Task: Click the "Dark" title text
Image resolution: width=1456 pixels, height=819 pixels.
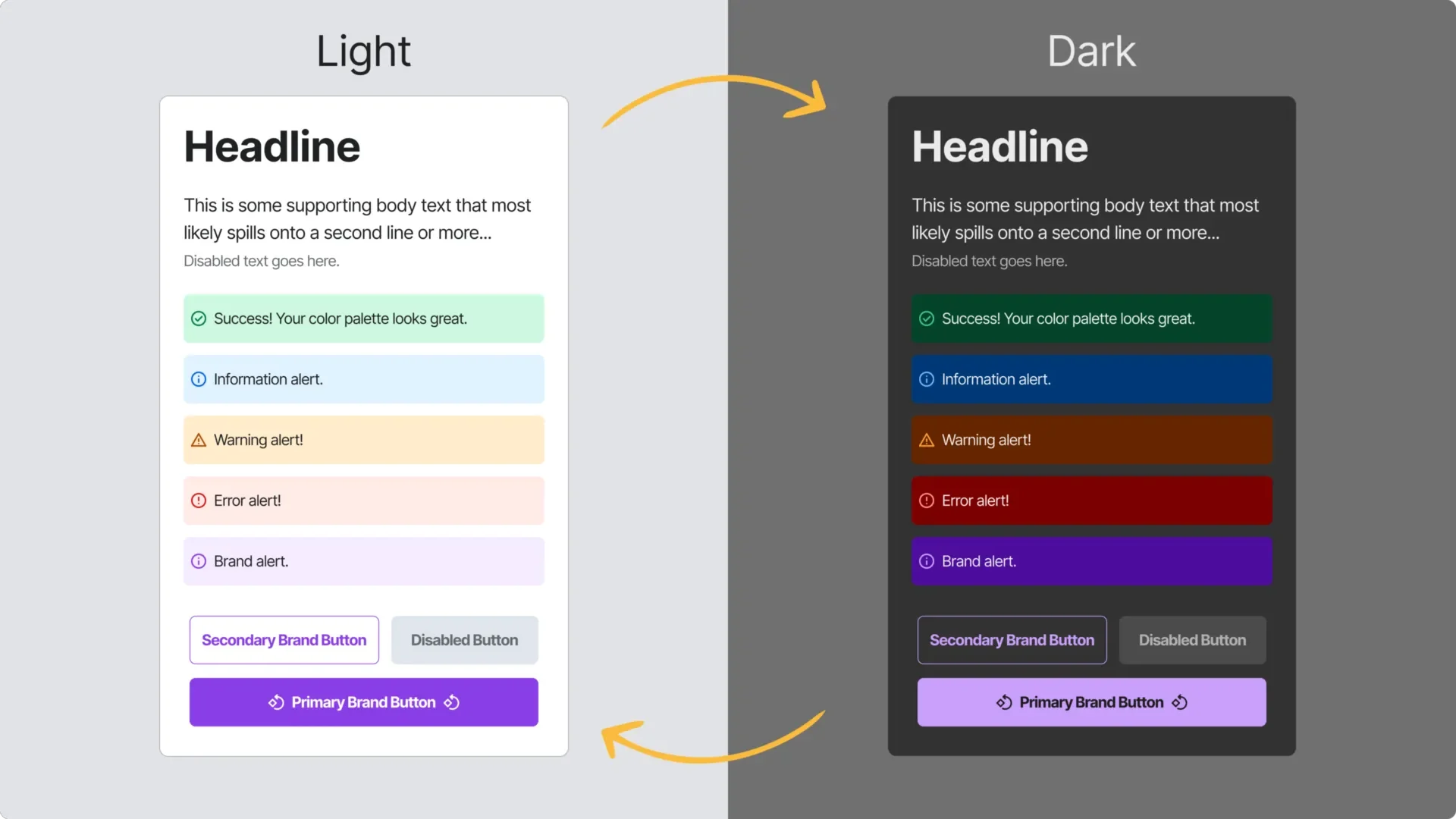Action: click(1091, 52)
